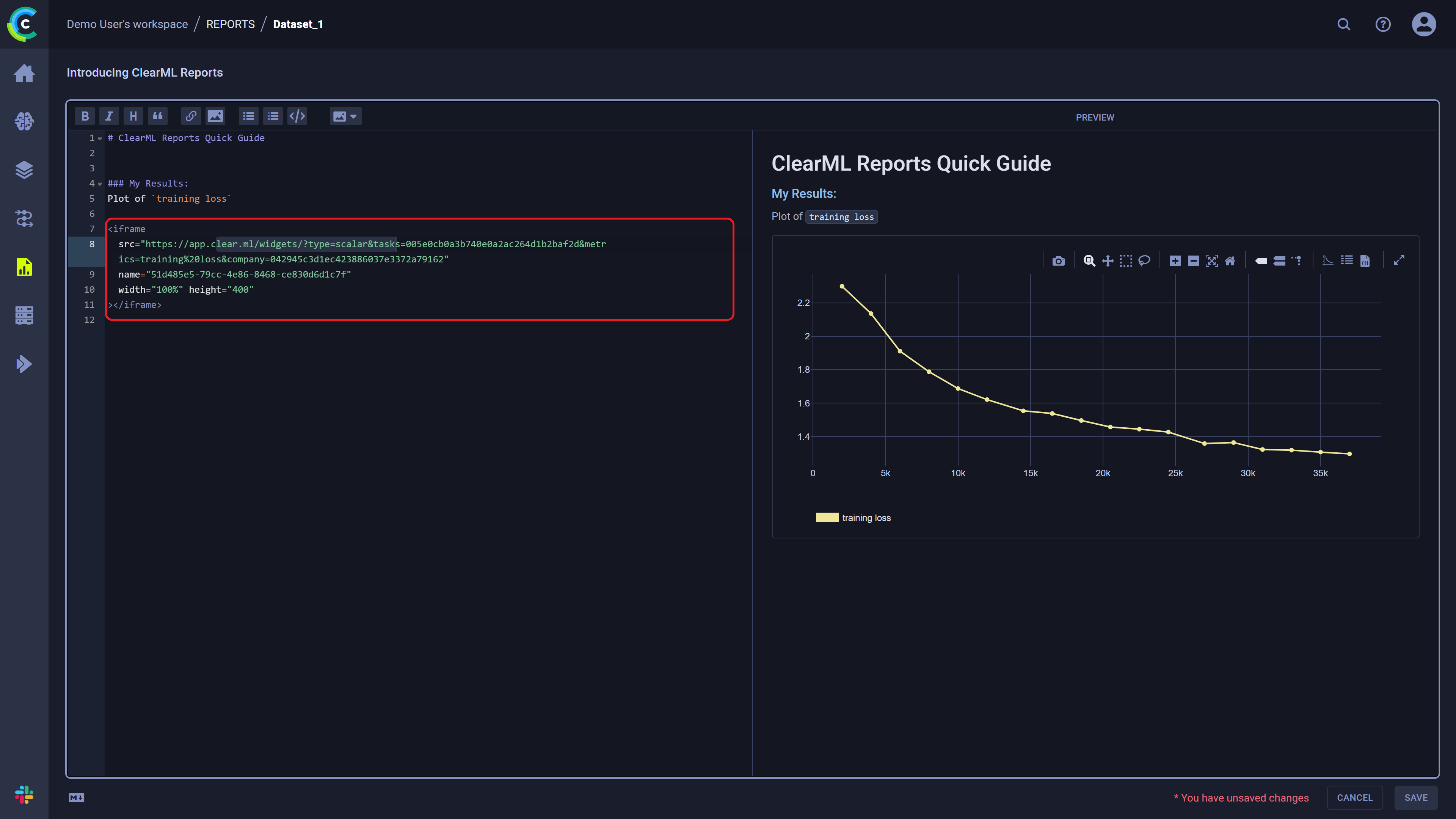Screen dimensions: 1456x819
Task: Open the Slack community icon
Action: [24, 795]
